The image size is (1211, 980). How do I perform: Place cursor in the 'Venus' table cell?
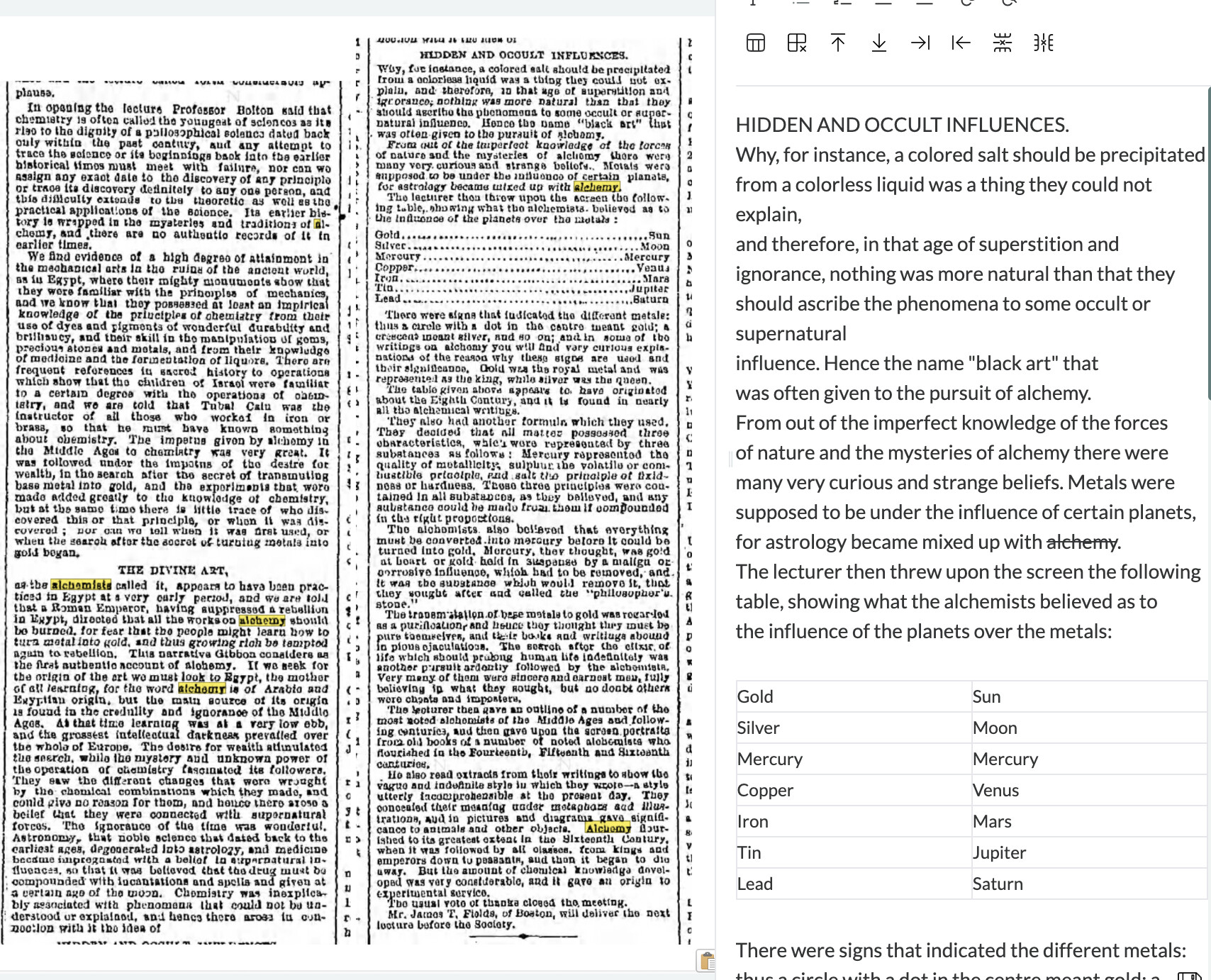point(995,790)
